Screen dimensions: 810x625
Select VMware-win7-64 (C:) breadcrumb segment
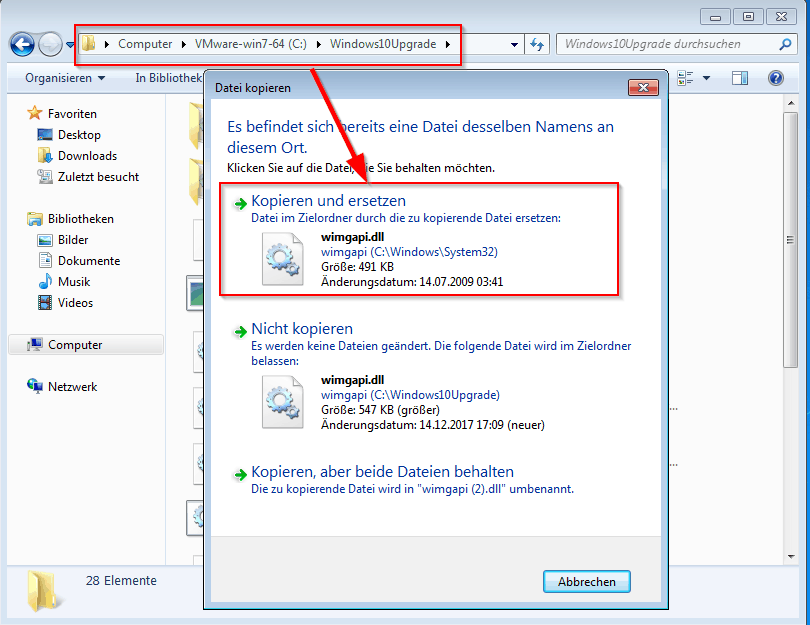pyautogui.click(x=251, y=44)
